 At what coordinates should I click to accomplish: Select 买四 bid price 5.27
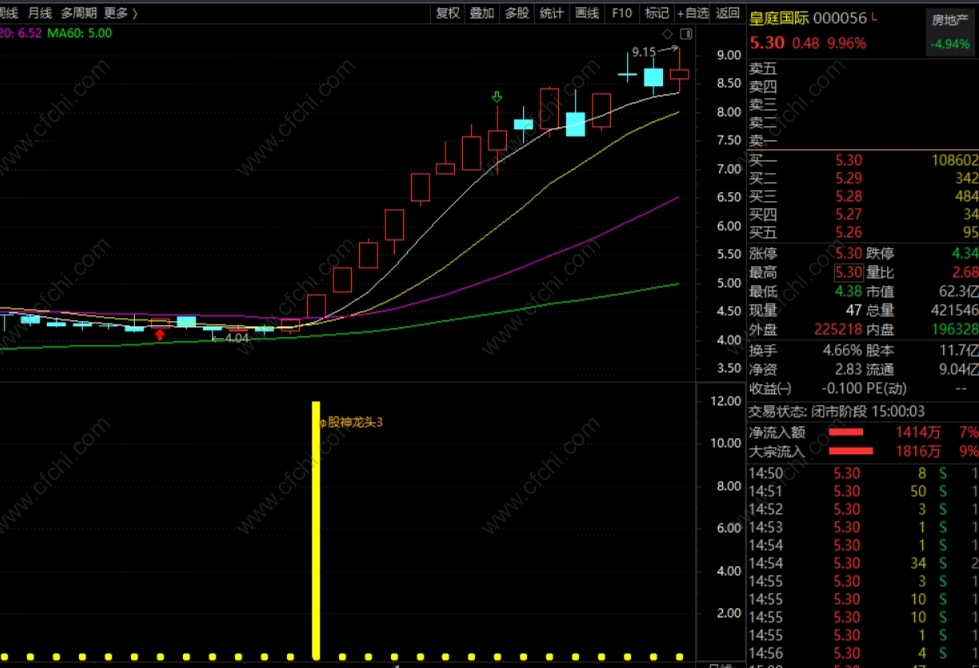click(x=849, y=215)
